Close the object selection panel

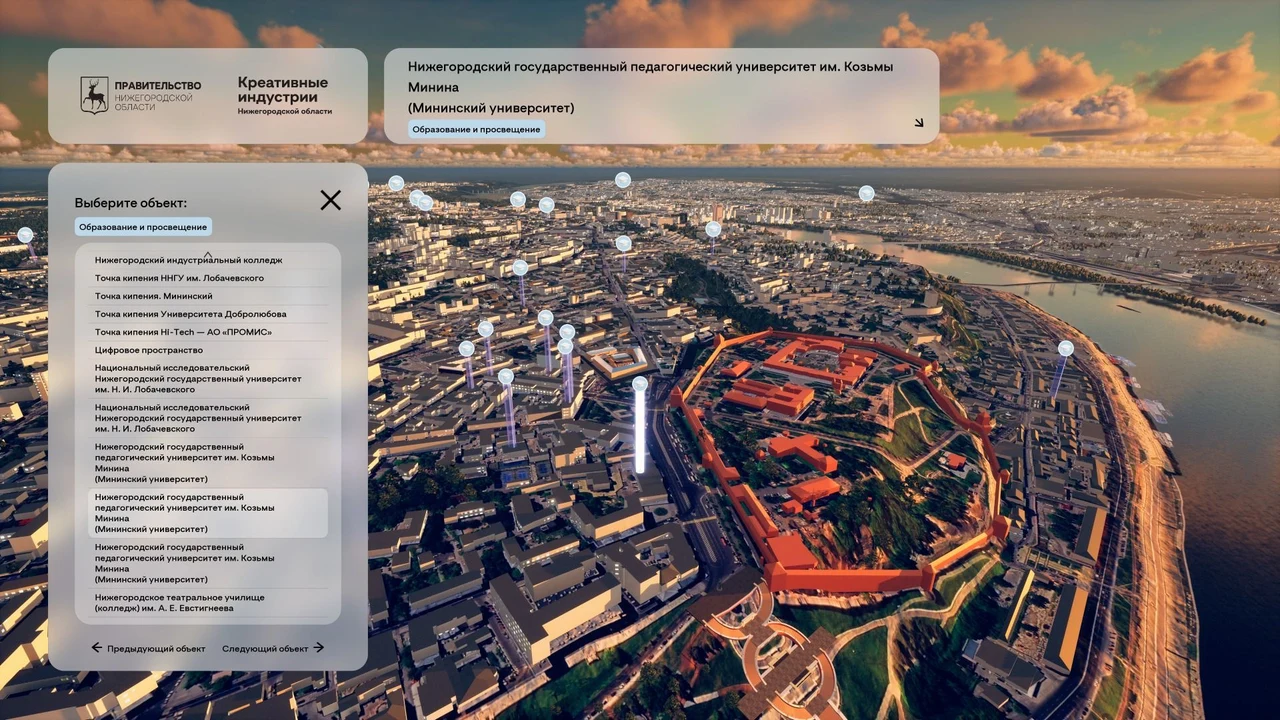pos(330,200)
